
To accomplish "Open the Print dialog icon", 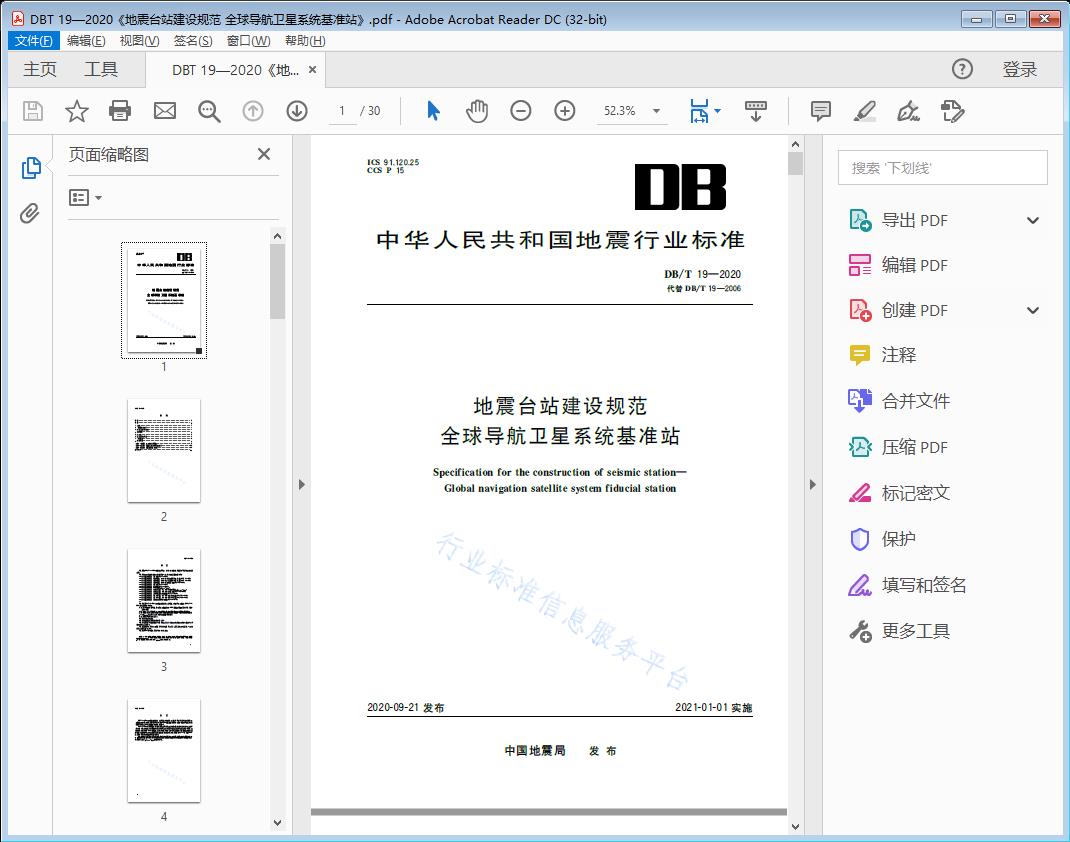I will (120, 111).
